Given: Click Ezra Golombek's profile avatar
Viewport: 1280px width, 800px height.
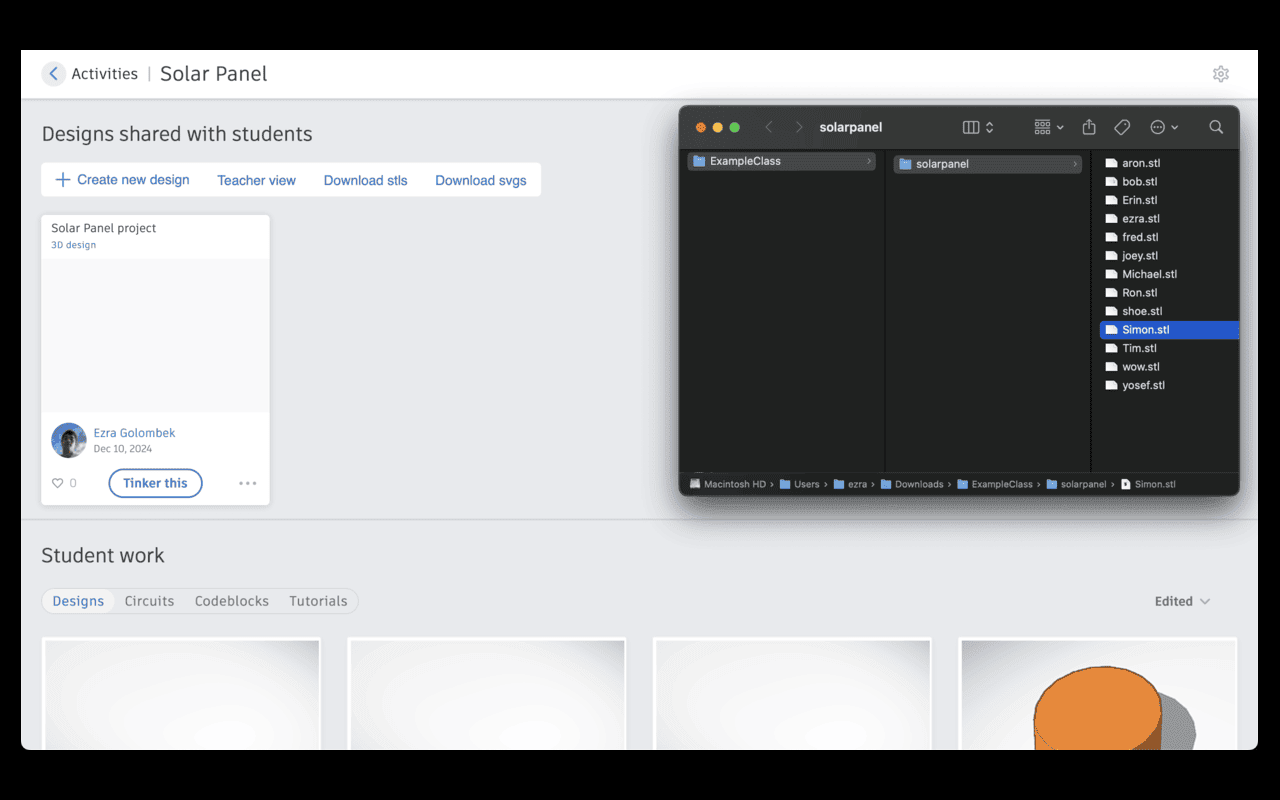Looking at the screenshot, I should coord(68,440).
